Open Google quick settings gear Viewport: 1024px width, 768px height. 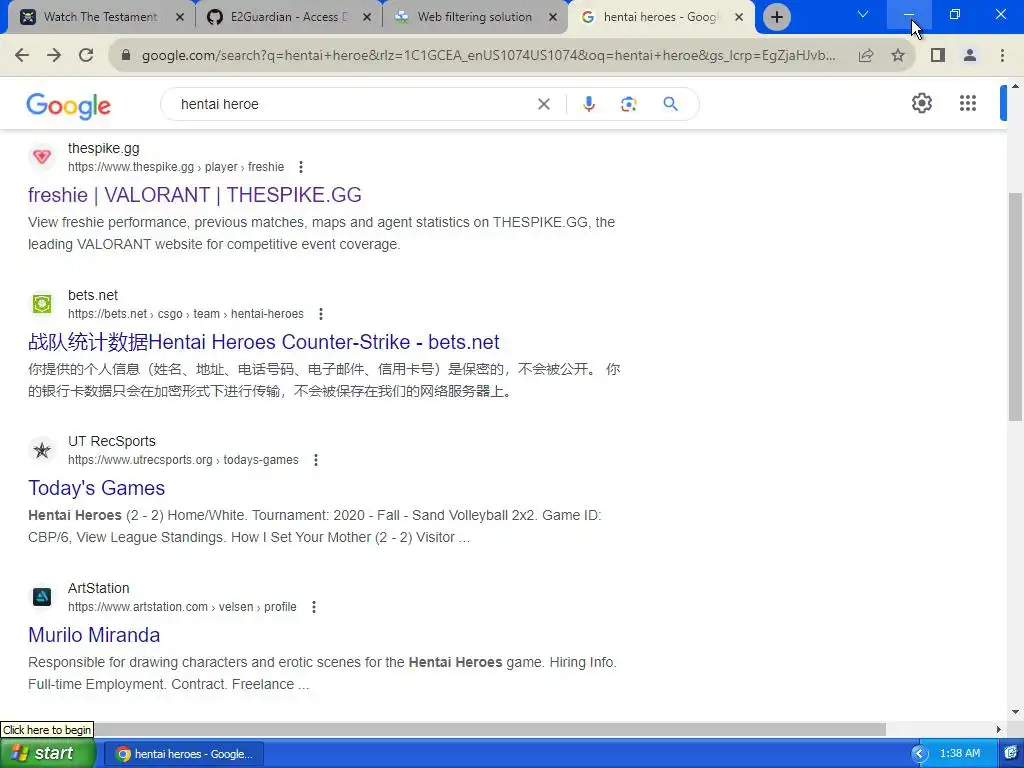click(921, 103)
